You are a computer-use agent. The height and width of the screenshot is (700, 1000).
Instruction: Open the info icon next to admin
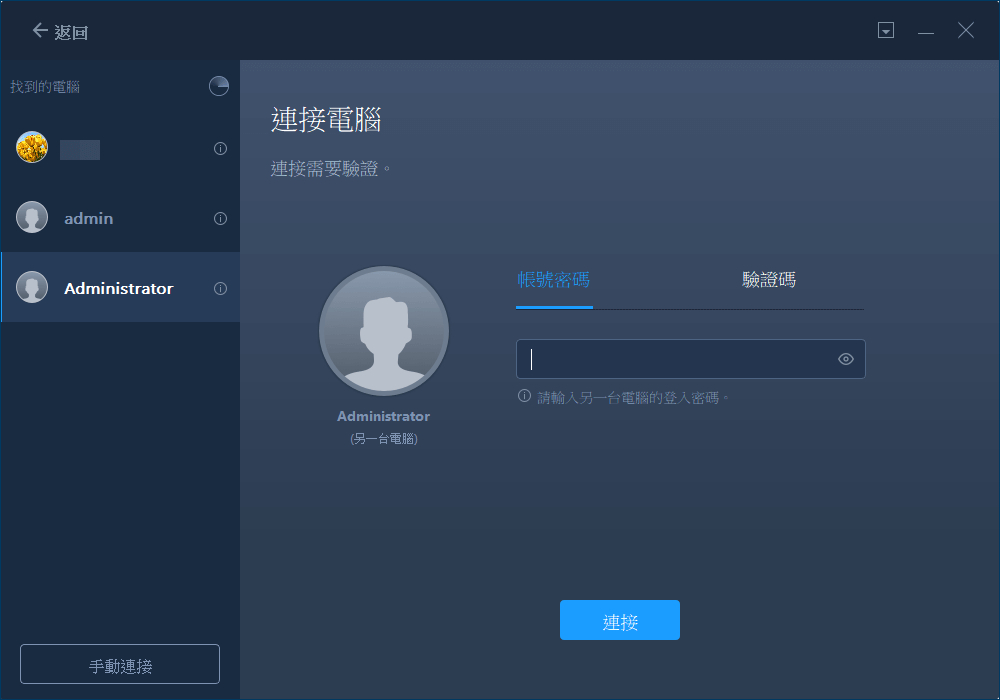coord(220,218)
